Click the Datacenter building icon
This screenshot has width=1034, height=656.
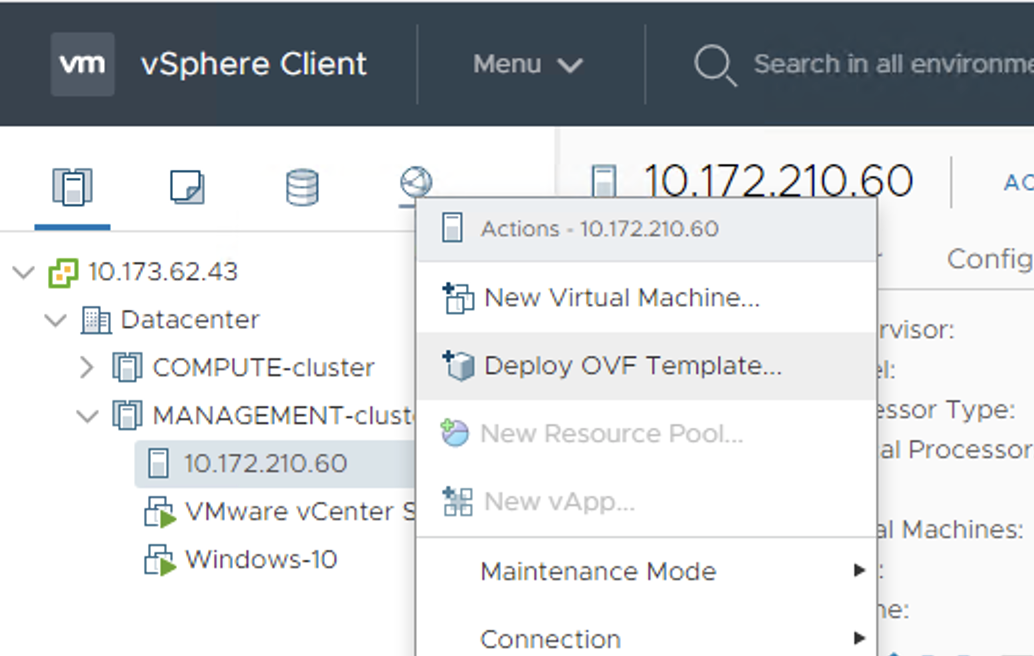[96, 320]
